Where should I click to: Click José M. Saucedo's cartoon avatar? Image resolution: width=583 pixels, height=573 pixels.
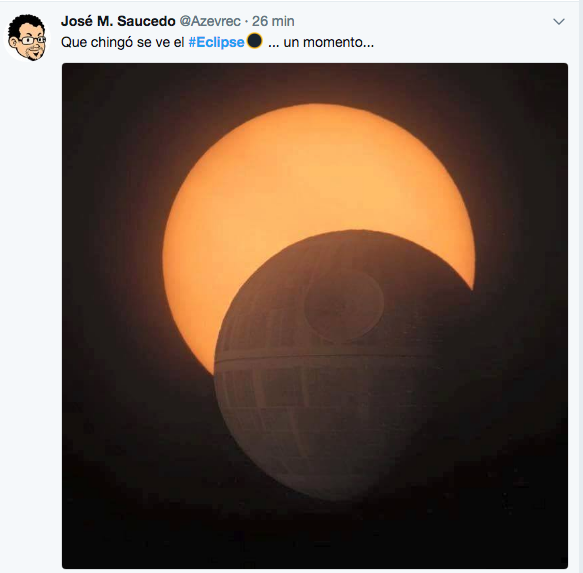(x=27, y=38)
